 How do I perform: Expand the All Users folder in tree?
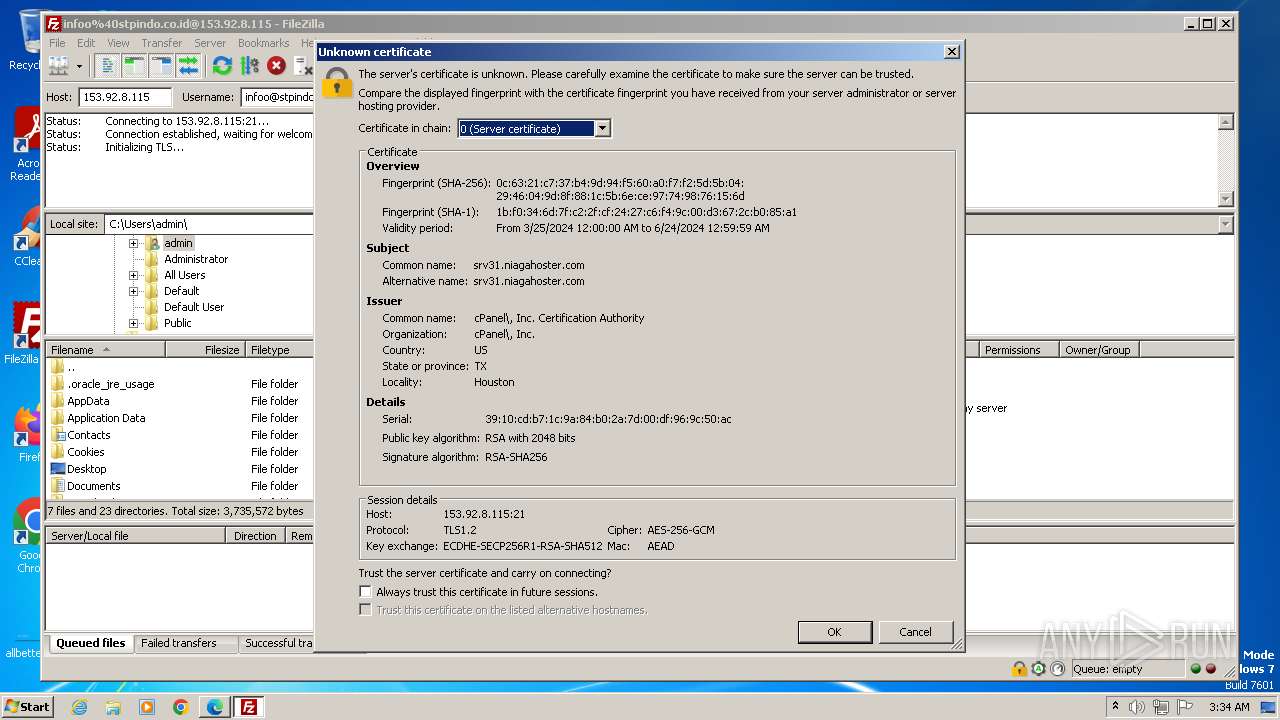[x=133, y=275]
